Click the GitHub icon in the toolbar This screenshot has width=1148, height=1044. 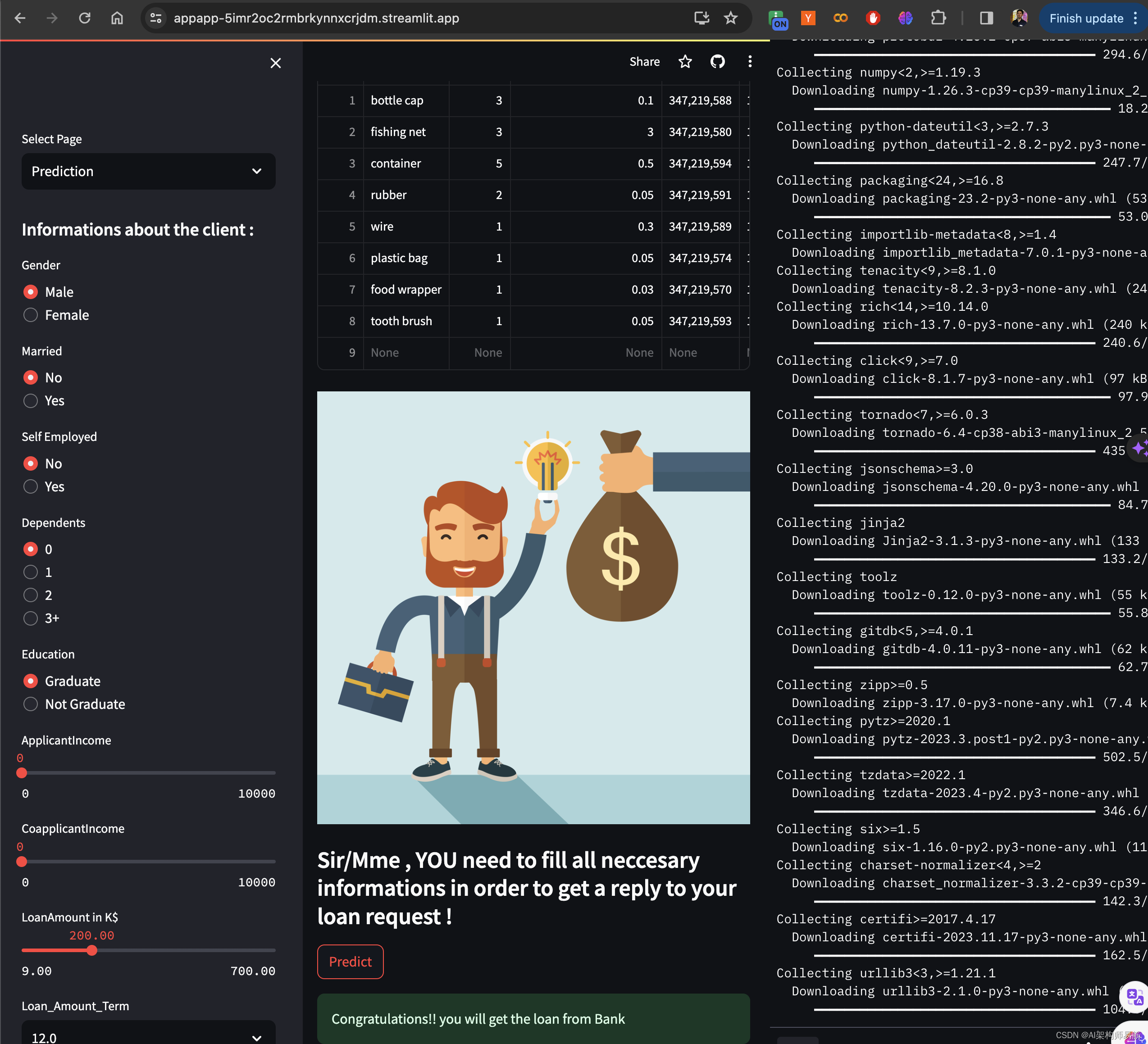tap(719, 62)
